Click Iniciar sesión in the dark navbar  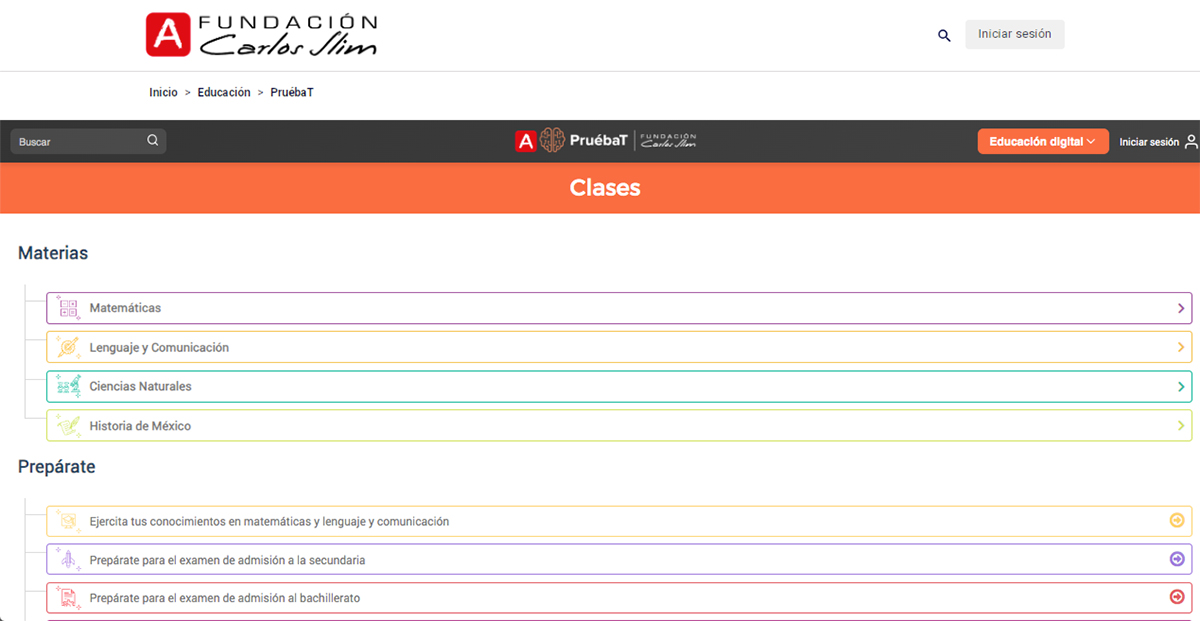pyautogui.click(x=1148, y=142)
